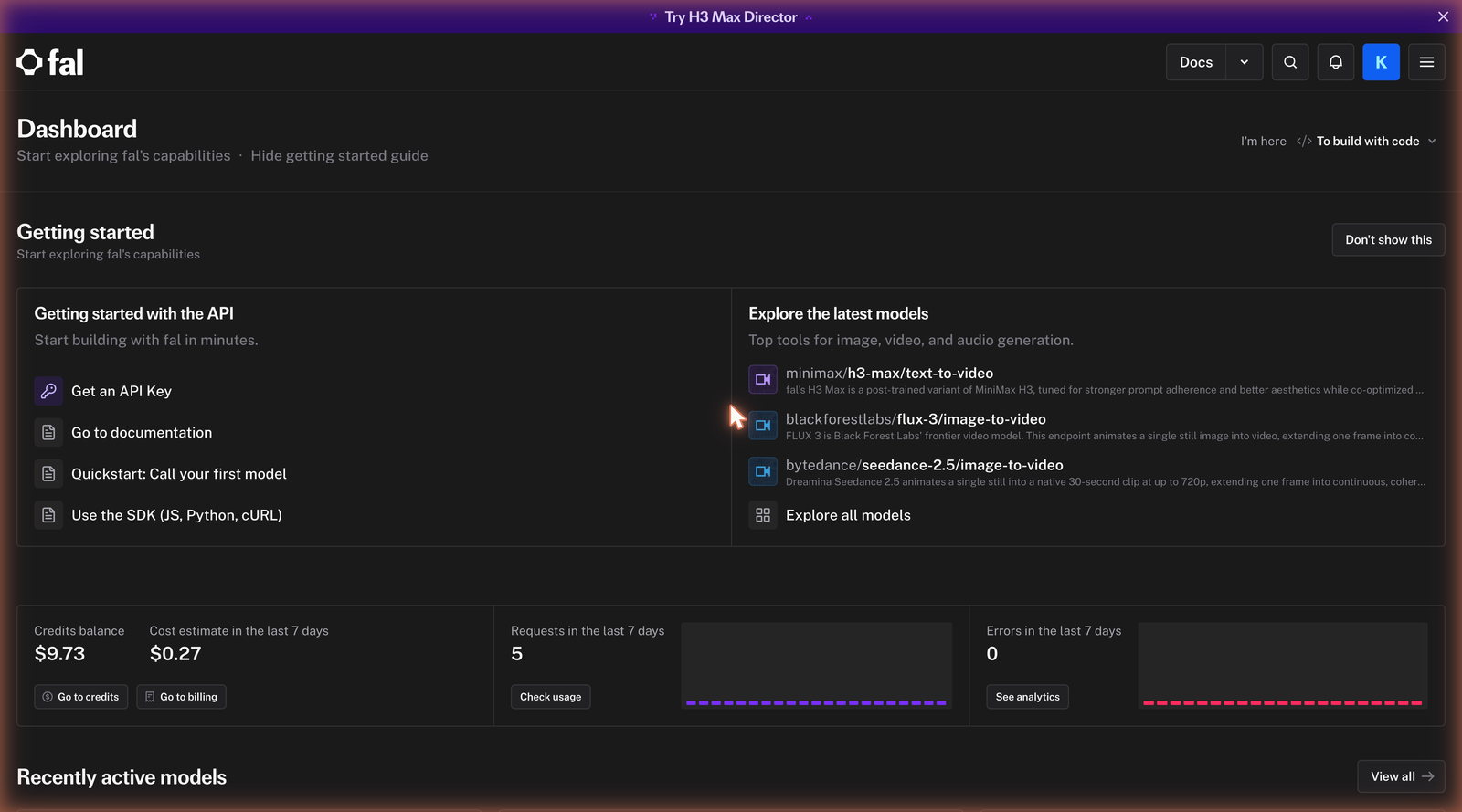Screen dimensions: 1462x812
Task: Click the 'Requests in the last 7 days' label
Action: pyautogui.click(x=588, y=631)
